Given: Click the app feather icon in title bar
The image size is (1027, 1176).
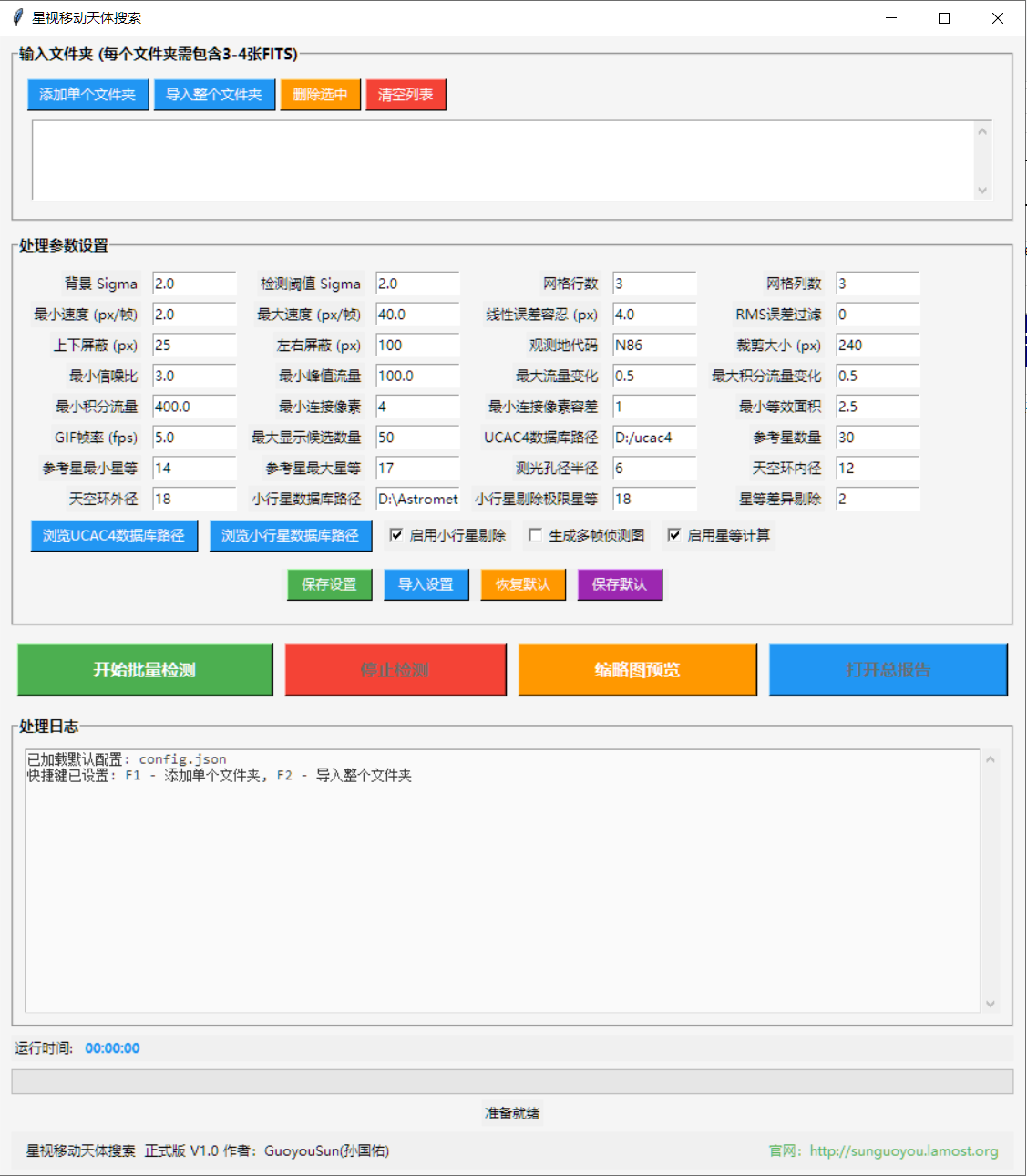Looking at the screenshot, I should tap(17, 17).
